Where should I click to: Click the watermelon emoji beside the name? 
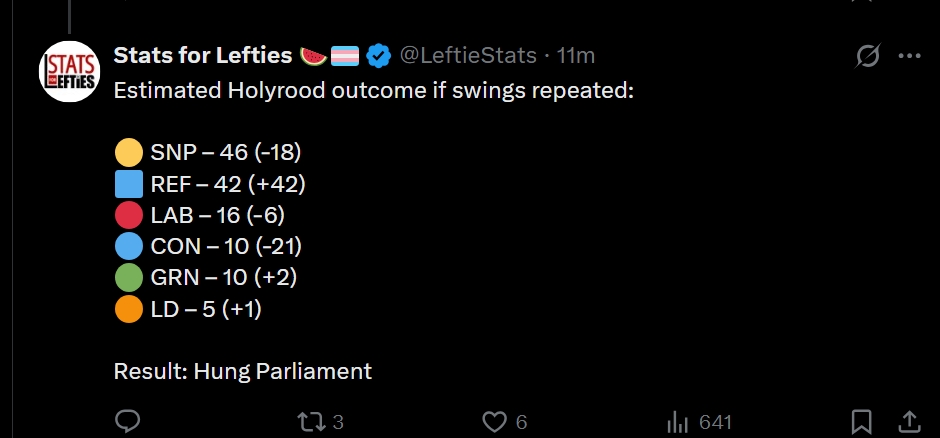pos(313,56)
